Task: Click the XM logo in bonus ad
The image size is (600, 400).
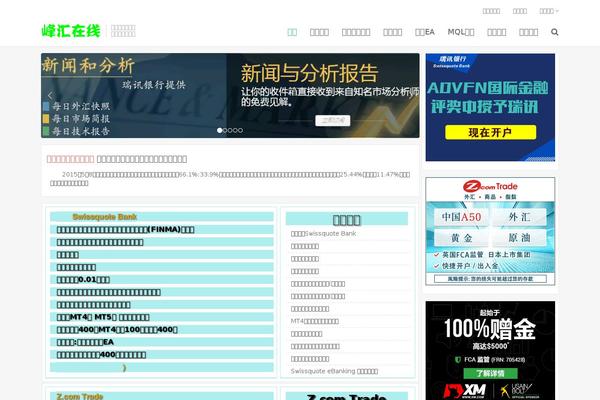Action: [x=465, y=391]
